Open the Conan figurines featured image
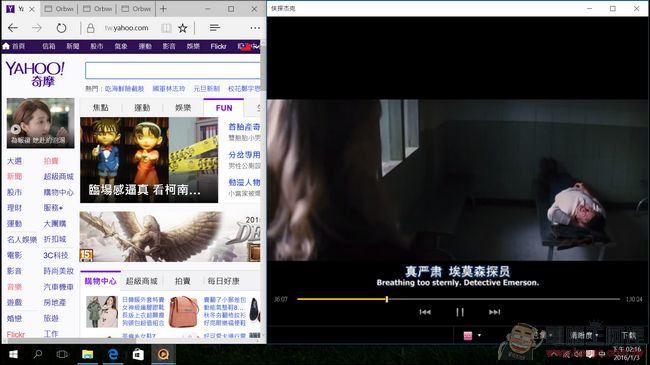 pyautogui.click(x=149, y=160)
